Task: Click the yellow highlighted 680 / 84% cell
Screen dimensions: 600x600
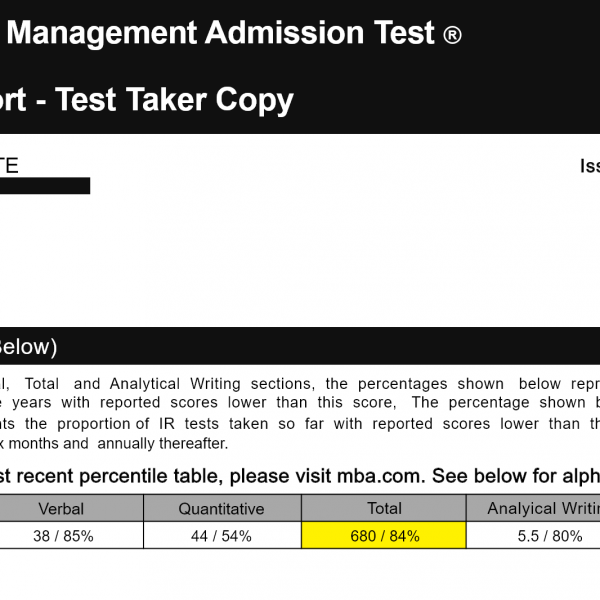Action: [x=384, y=536]
